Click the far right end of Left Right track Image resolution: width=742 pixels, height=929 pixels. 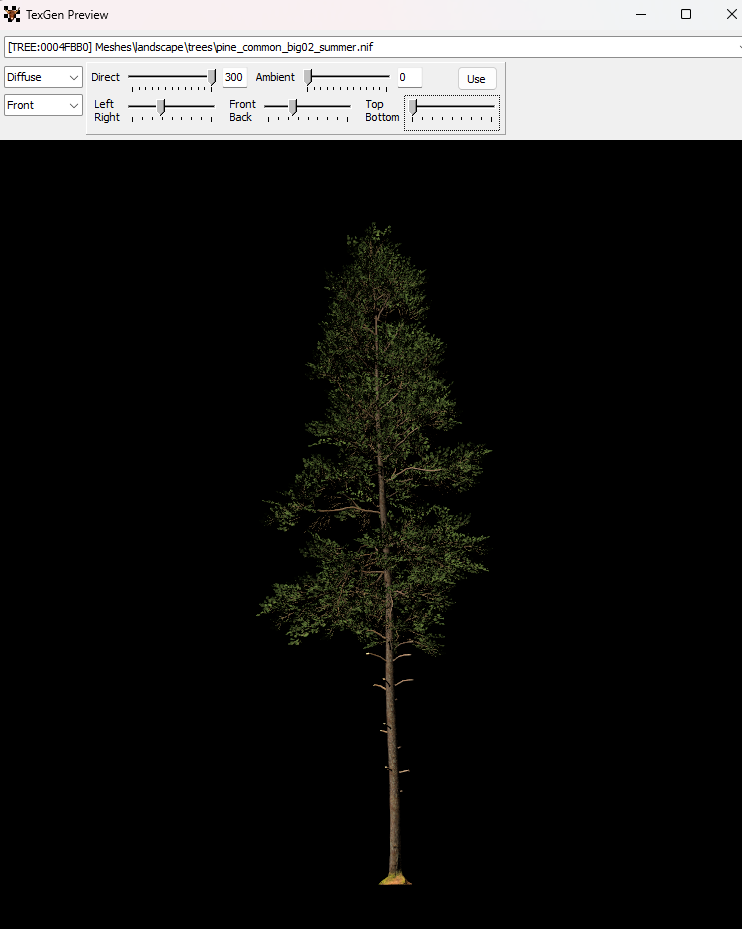pyautogui.click(x=212, y=105)
